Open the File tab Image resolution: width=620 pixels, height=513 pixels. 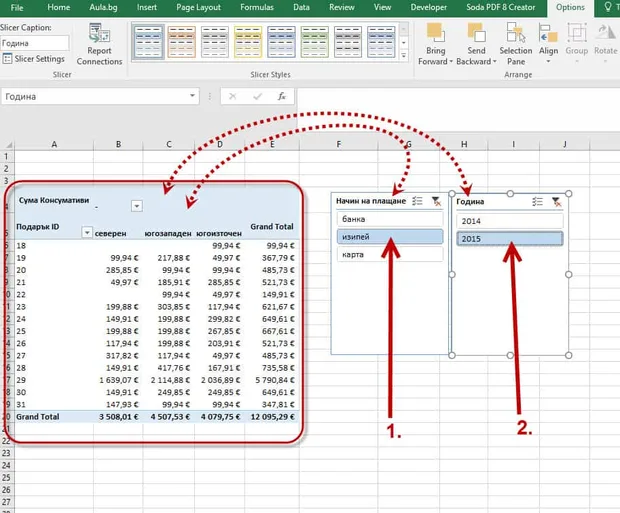point(17,8)
